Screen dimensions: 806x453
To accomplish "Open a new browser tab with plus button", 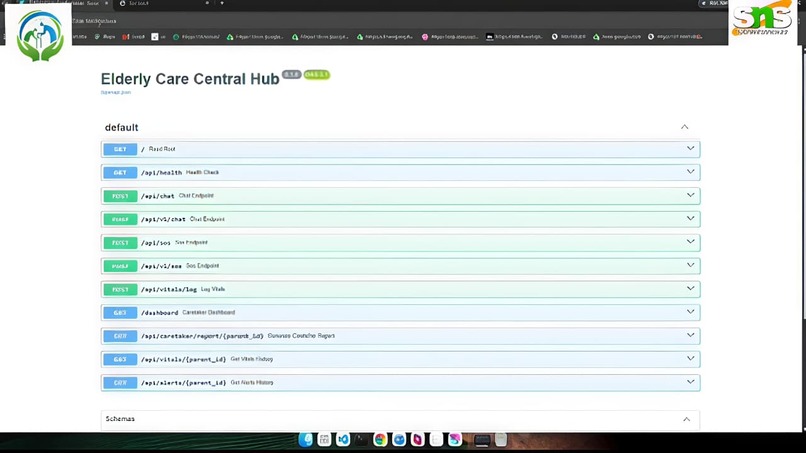I will pos(222,3).
